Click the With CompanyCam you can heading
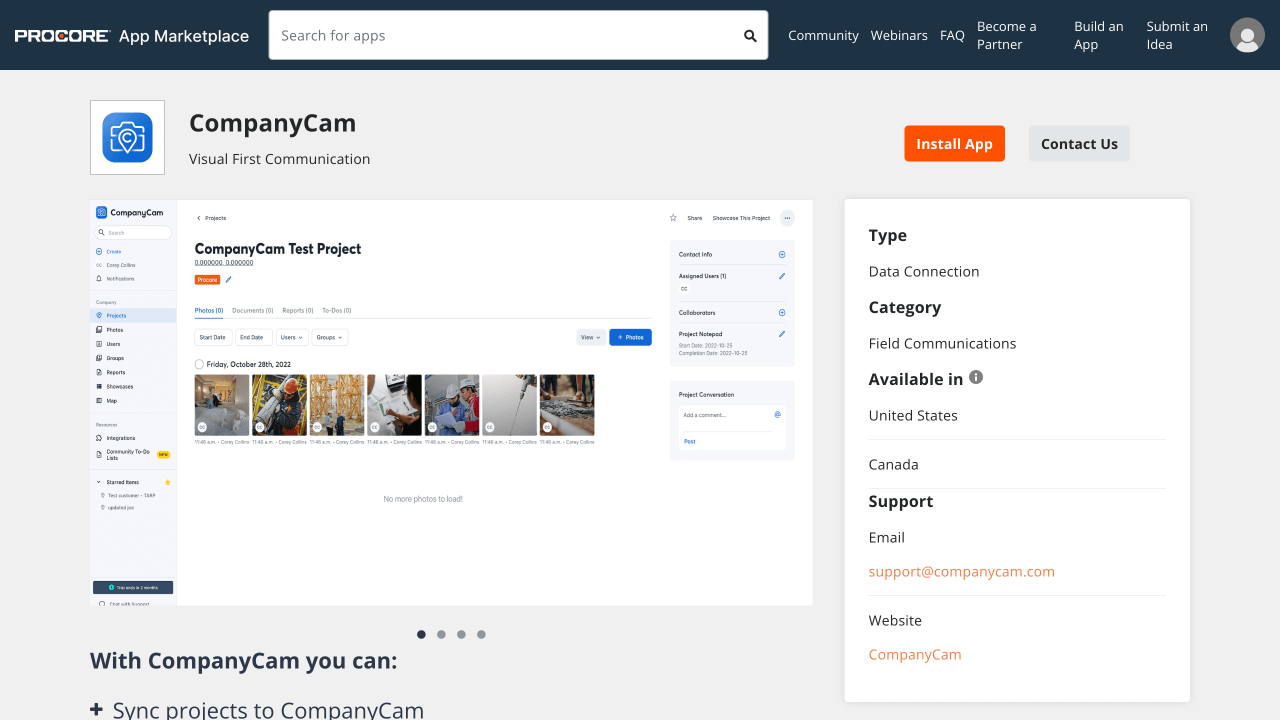1280x720 pixels. click(244, 661)
